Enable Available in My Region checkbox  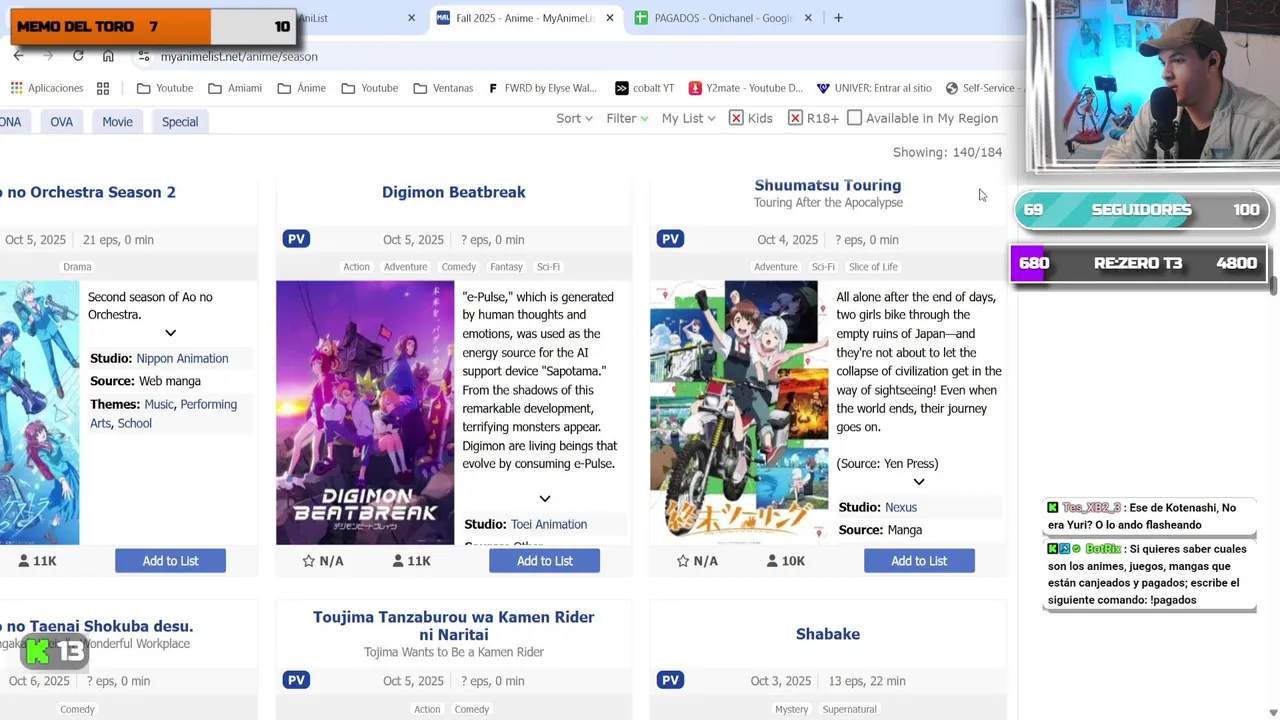pos(855,118)
